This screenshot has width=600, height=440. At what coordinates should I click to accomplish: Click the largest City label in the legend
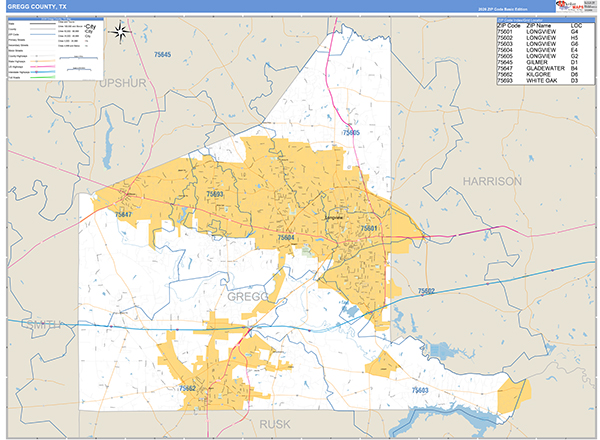[x=90, y=26]
